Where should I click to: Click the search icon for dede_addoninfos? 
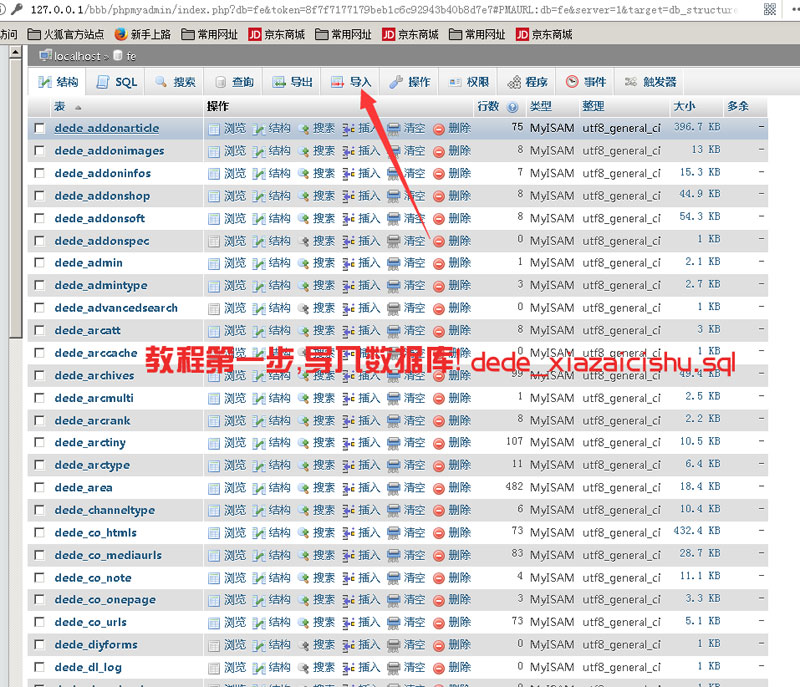303,174
